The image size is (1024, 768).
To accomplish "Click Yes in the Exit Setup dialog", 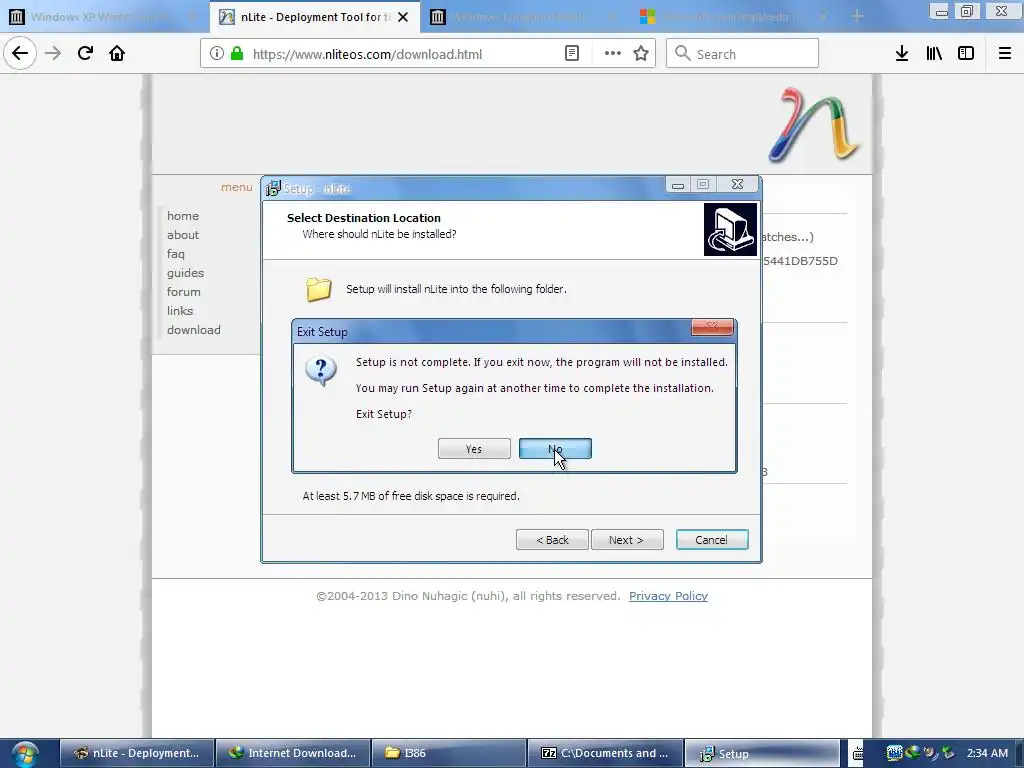I will [x=474, y=449].
